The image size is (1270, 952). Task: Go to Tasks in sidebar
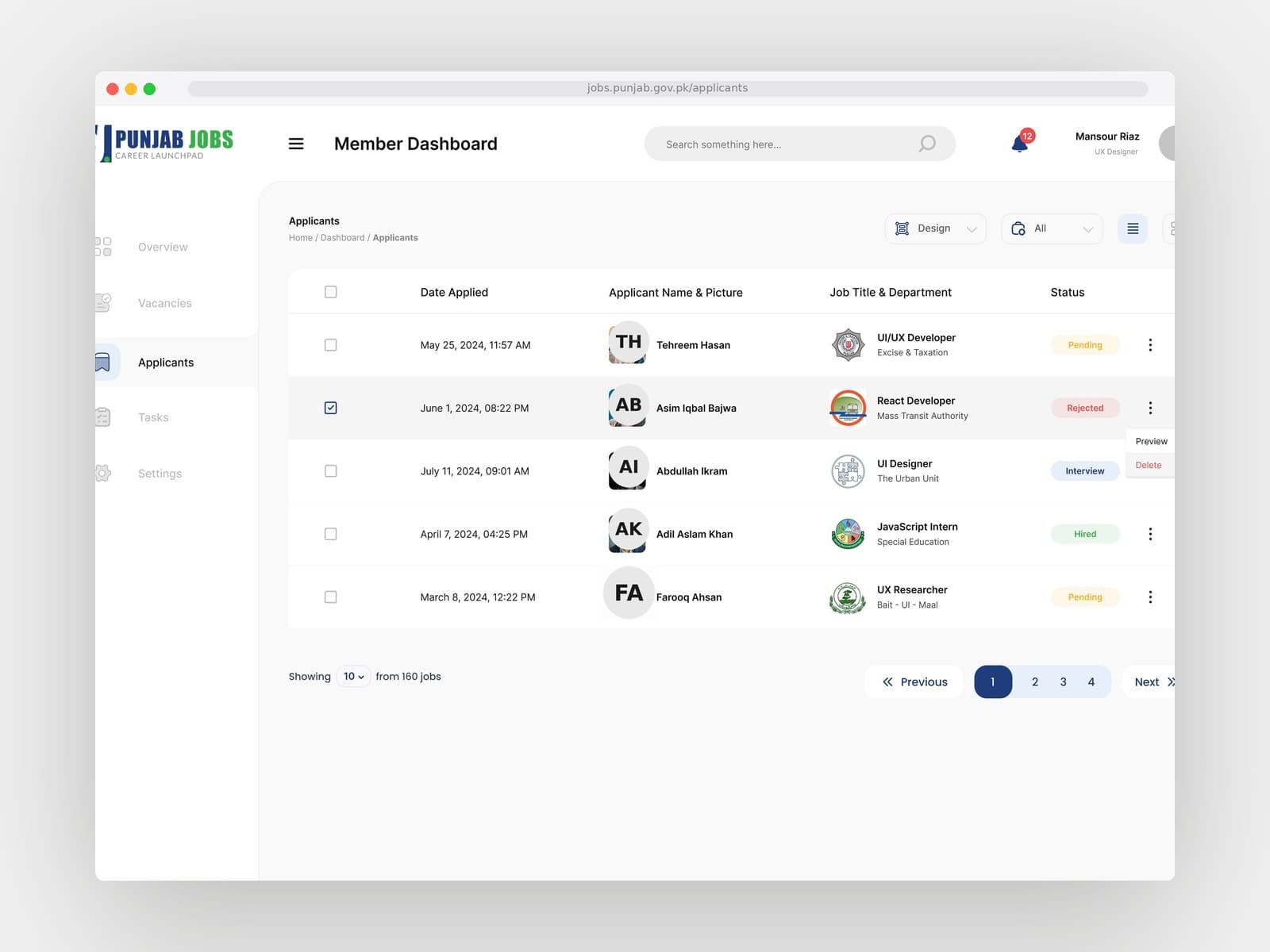(x=153, y=417)
